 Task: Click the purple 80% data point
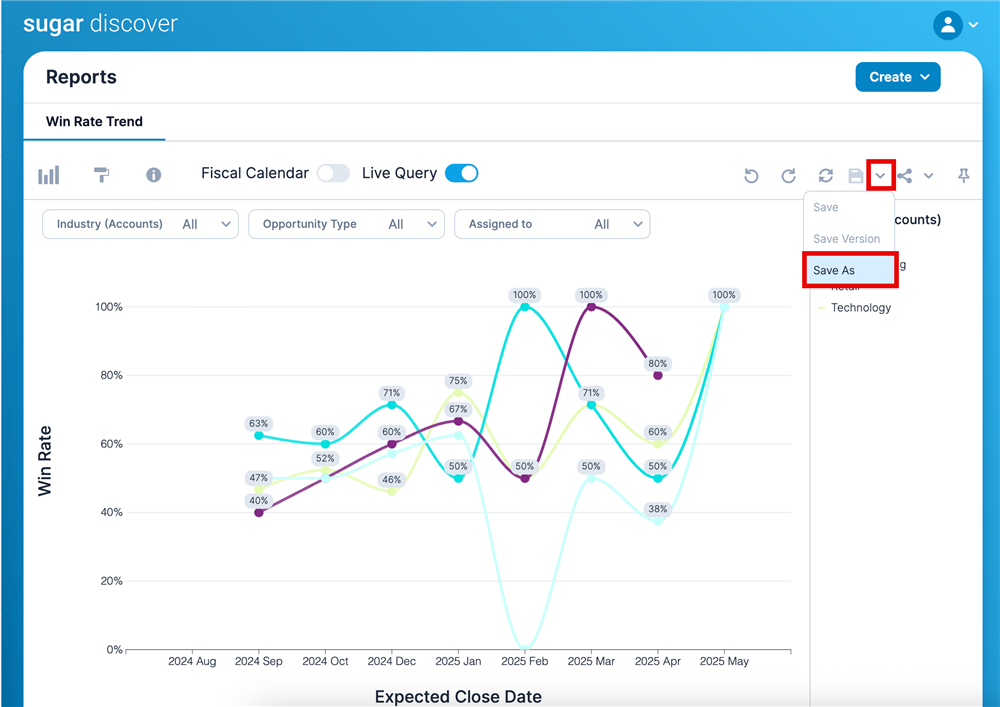click(658, 375)
